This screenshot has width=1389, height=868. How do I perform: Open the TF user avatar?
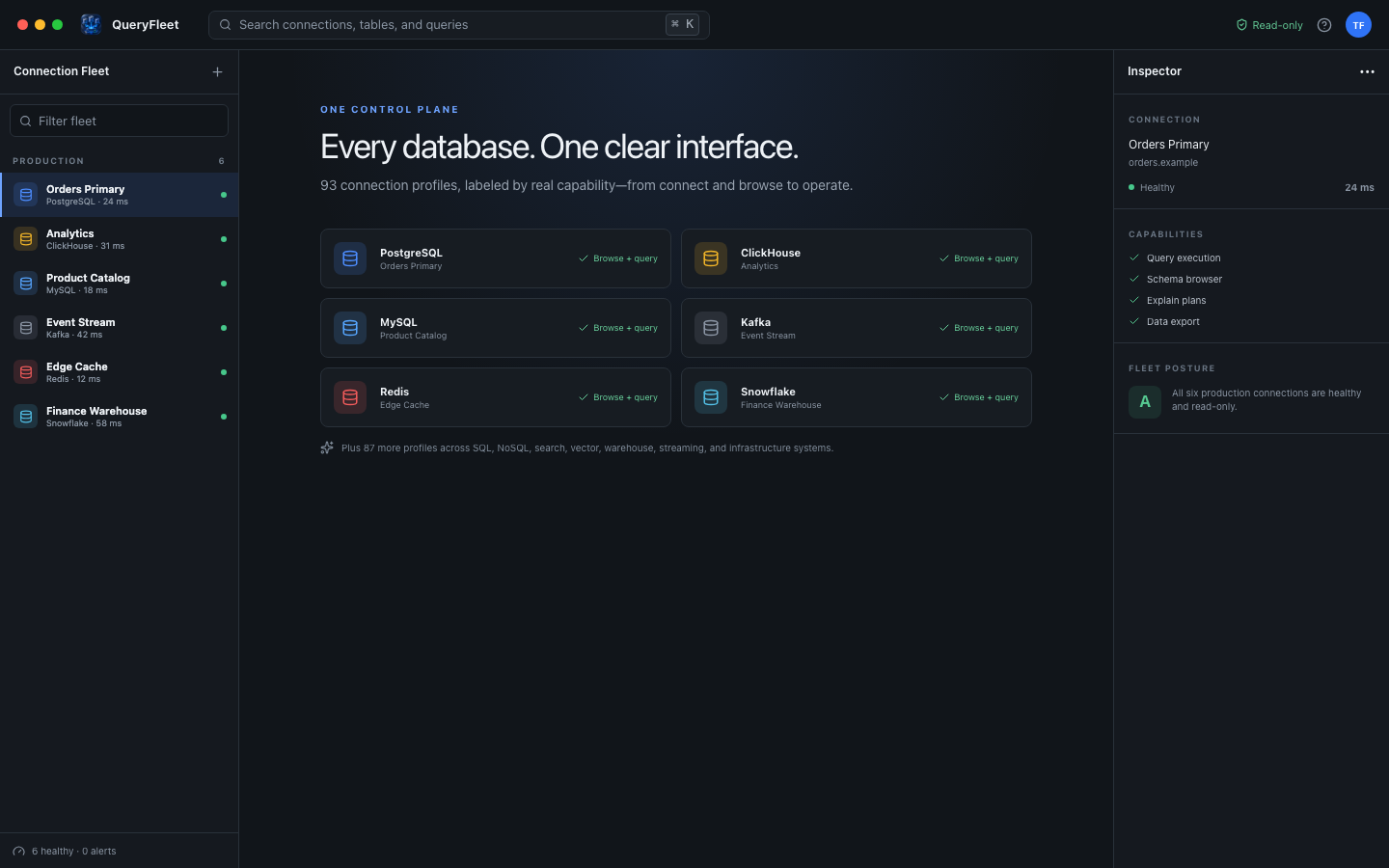click(1358, 25)
